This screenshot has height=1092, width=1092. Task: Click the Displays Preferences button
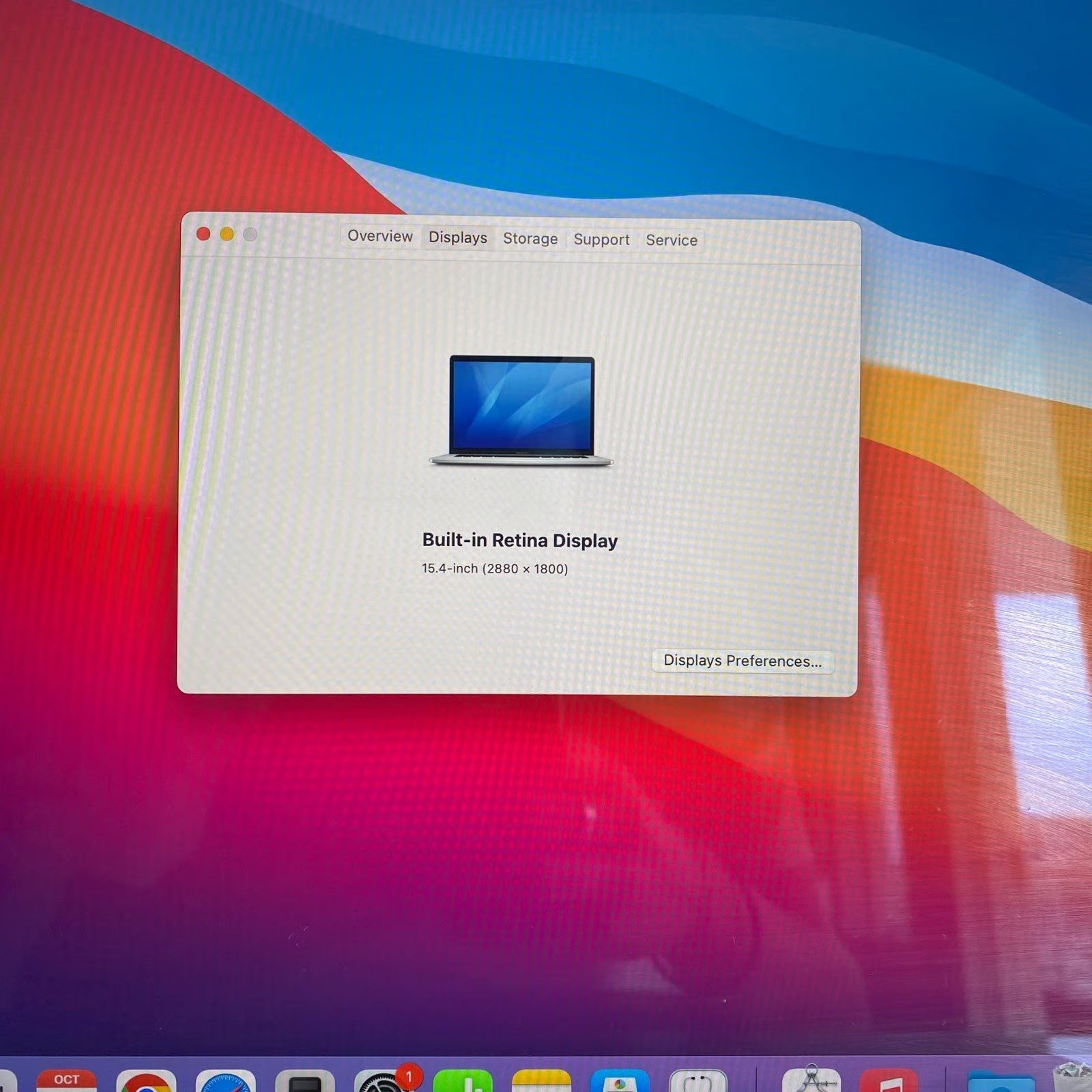(x=743, y=661)
